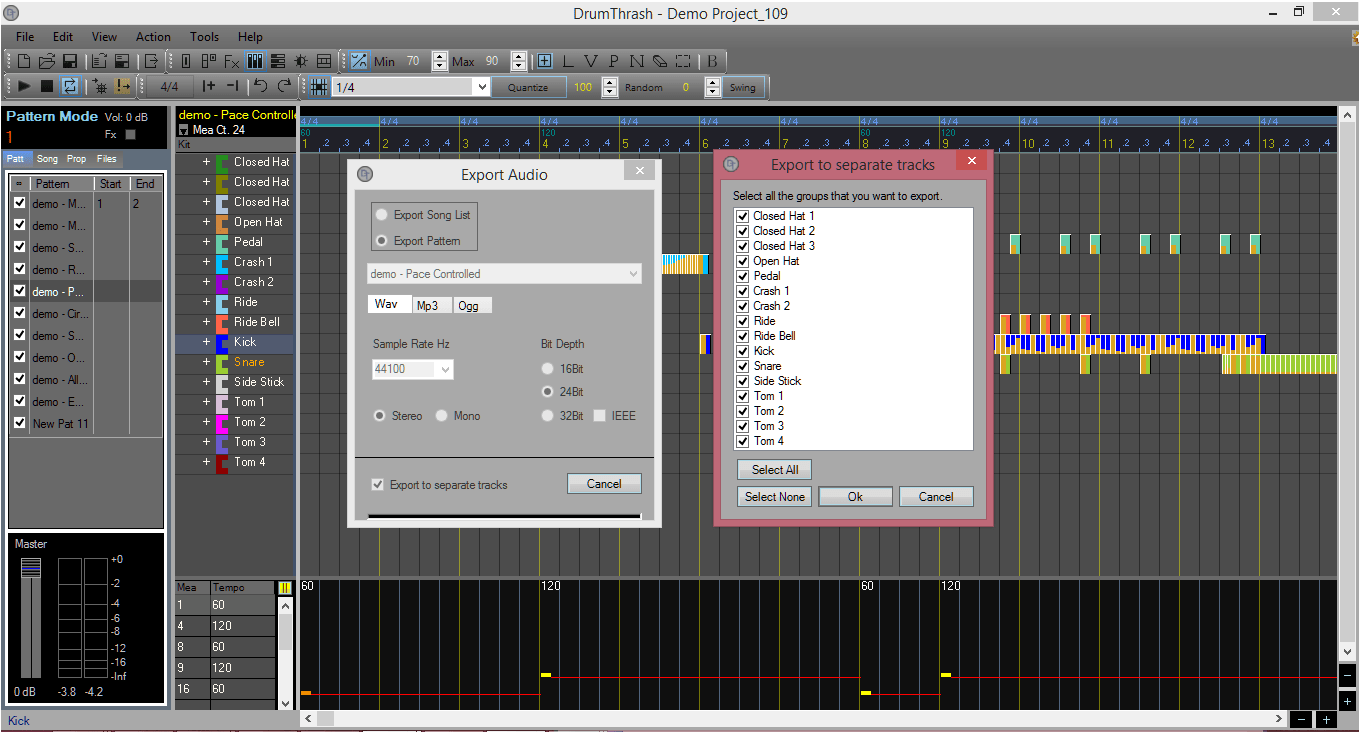The height and width of the screenshot is (732, 1359).
Task: Click the Crash 1 track color swatch
Action: click(x=222, y=262)
